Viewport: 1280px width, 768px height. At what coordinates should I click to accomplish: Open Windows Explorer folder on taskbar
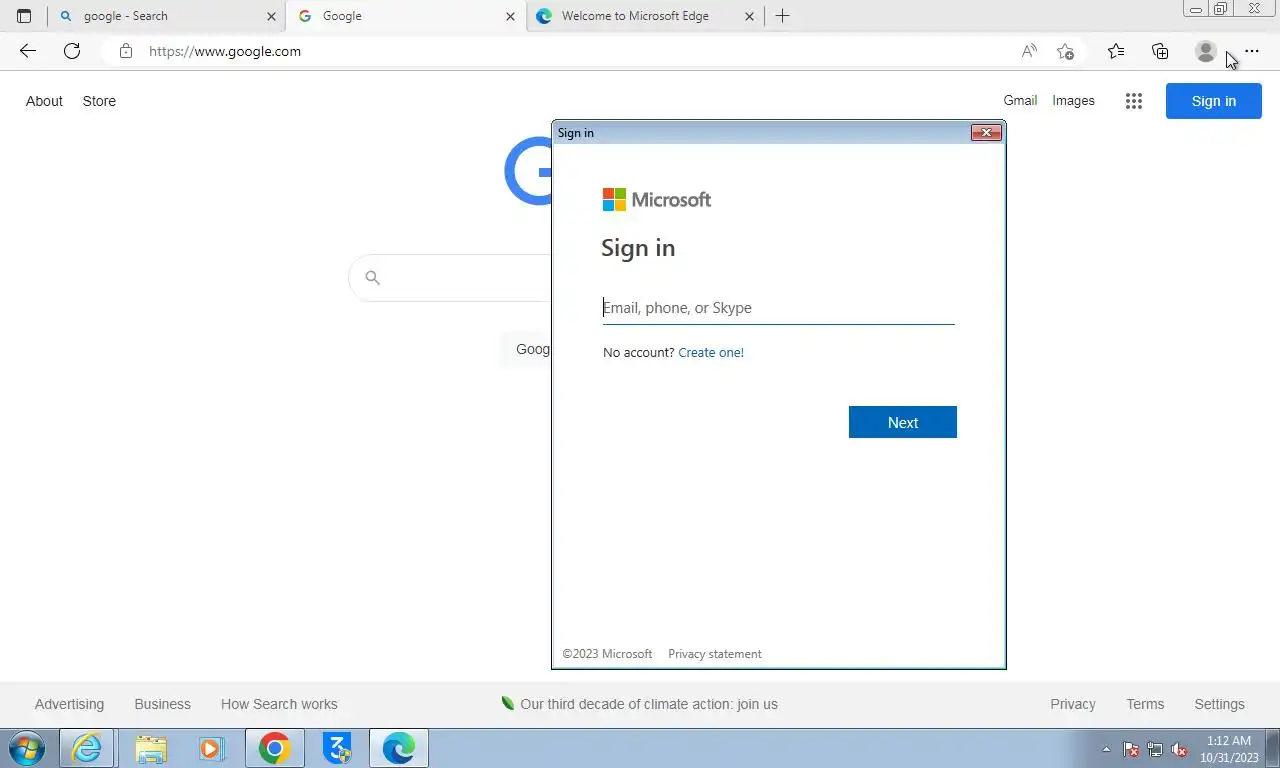point(151,748)
